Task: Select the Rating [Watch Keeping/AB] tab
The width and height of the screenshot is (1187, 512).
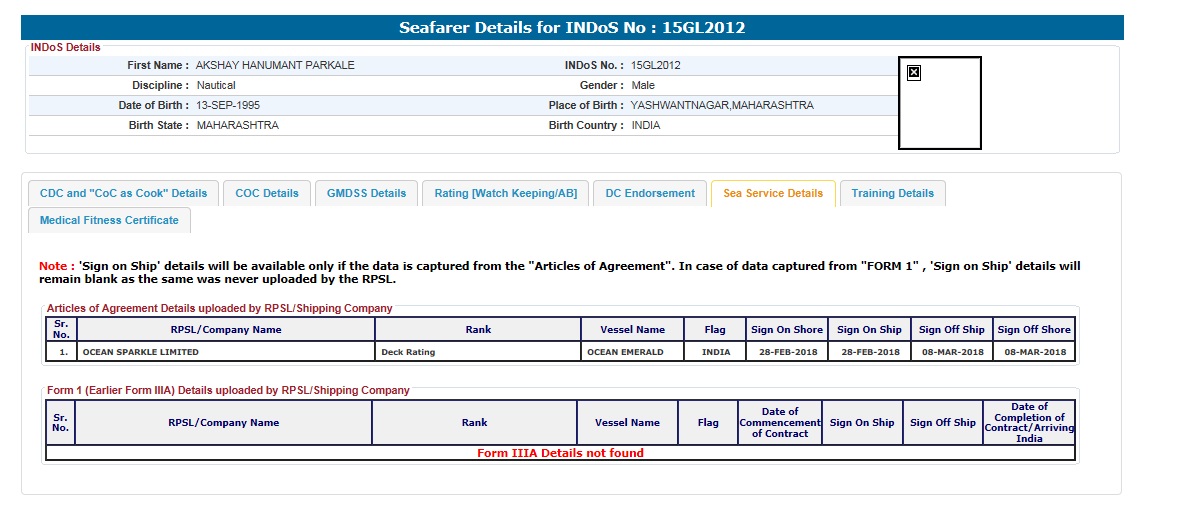Action: click(505, 194)
